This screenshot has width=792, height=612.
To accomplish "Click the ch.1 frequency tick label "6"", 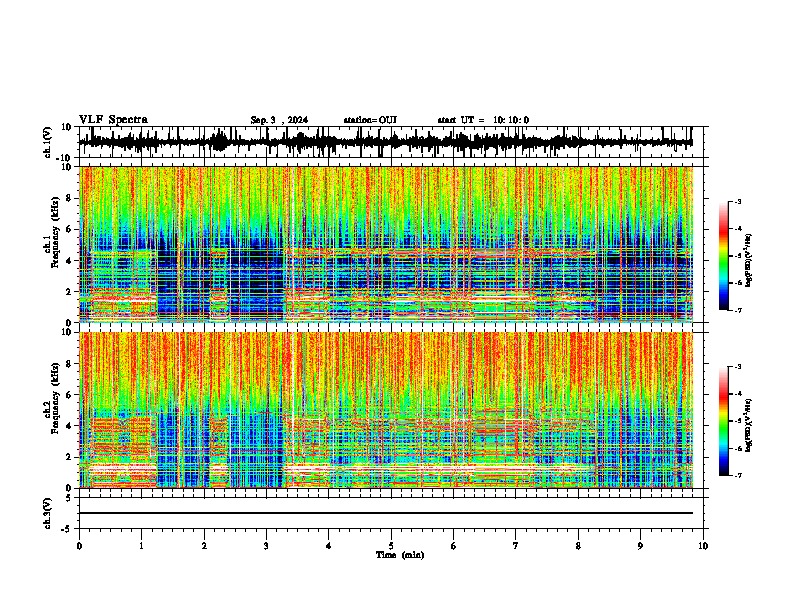I will [x=70, y=230].
